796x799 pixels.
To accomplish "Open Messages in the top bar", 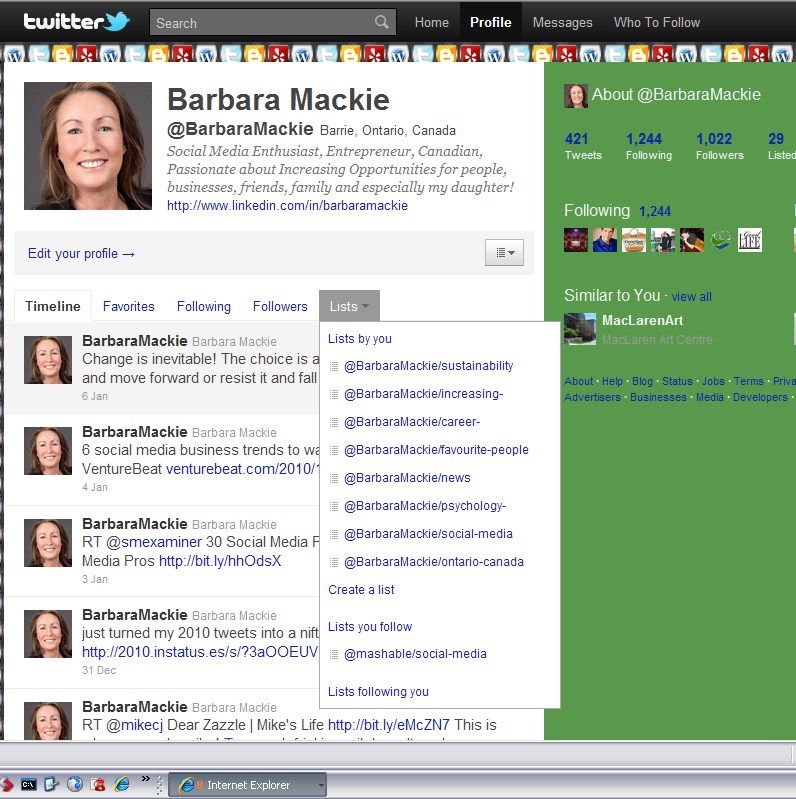I will pyautogui.click(x=562, y=22).
